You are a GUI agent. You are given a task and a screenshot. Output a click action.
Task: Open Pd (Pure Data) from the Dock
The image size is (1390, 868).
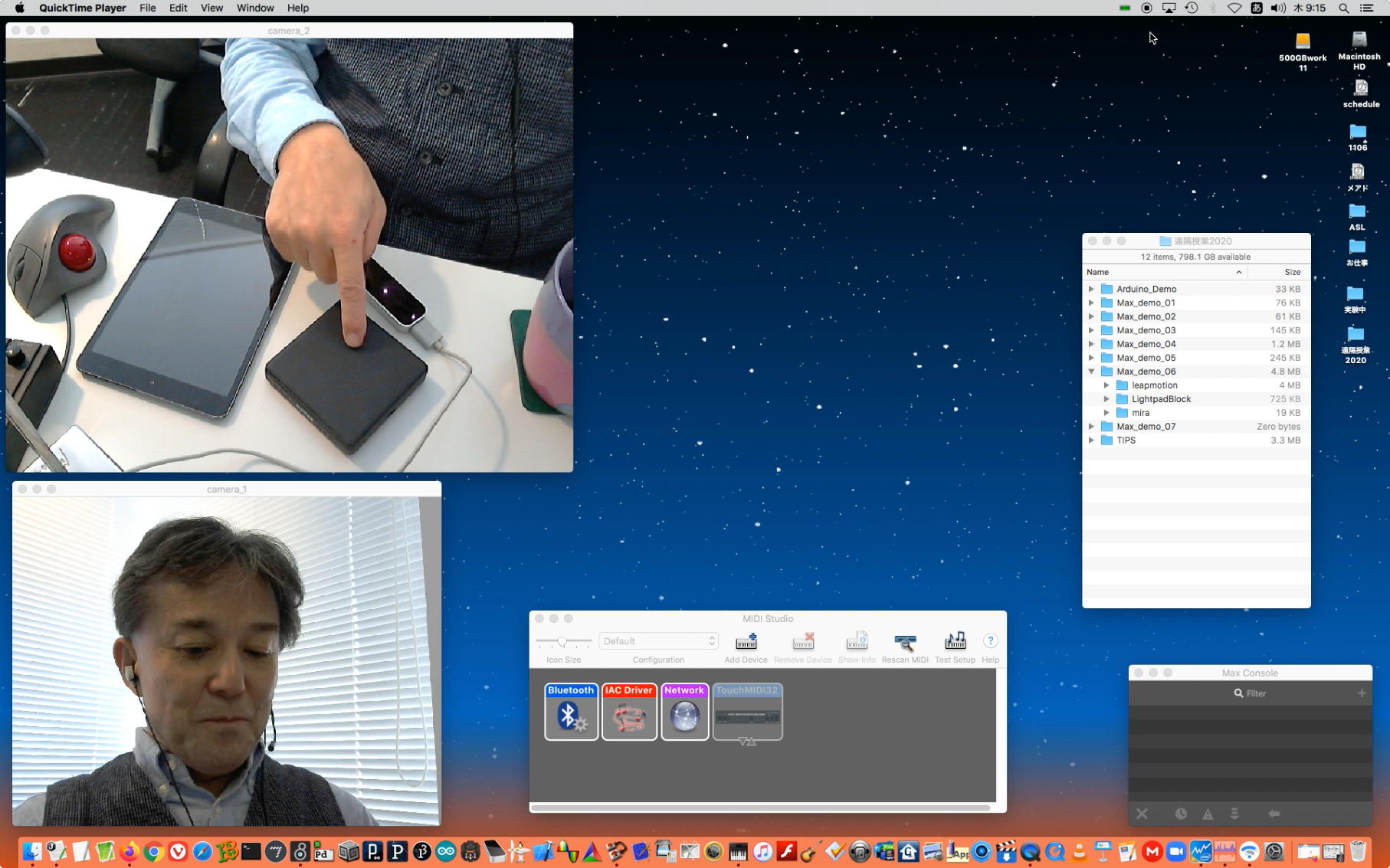[x=323, y=851]
